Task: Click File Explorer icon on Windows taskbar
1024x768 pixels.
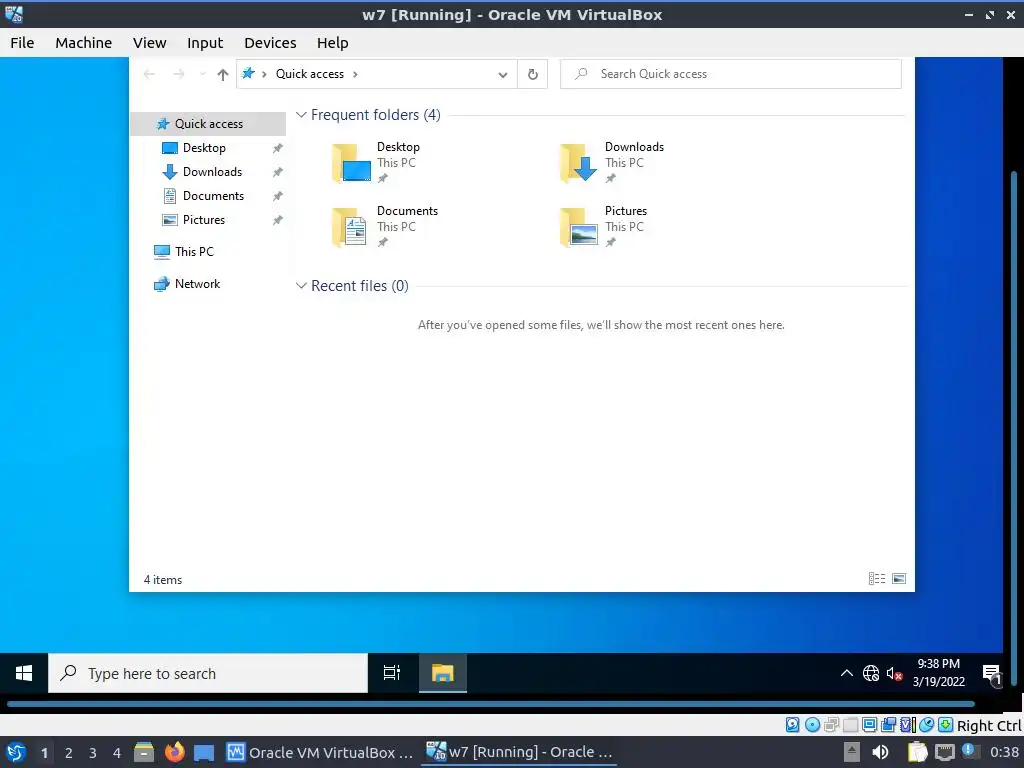Action: point(442,673)
